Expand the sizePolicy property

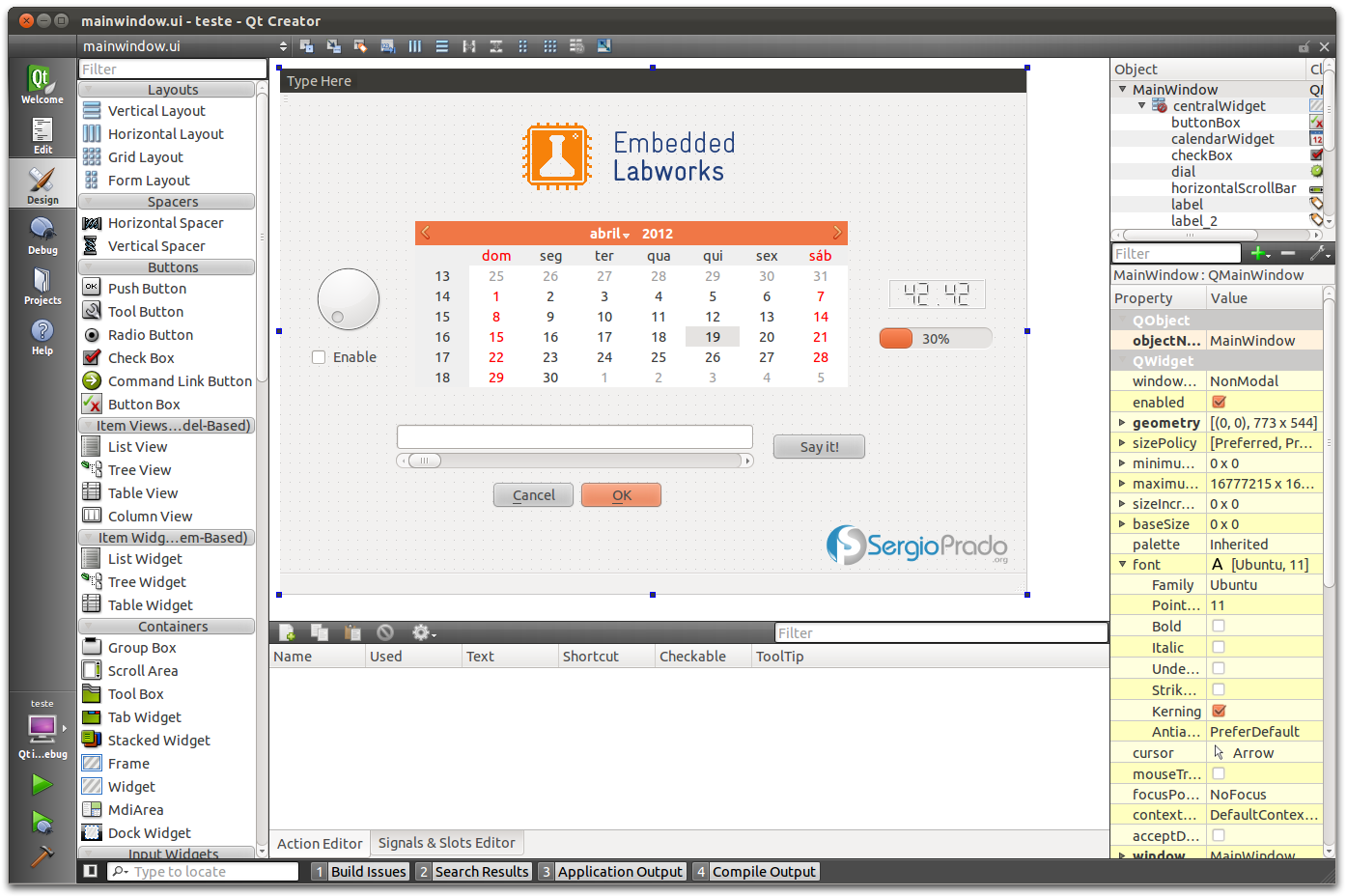tap(1122, 442)
